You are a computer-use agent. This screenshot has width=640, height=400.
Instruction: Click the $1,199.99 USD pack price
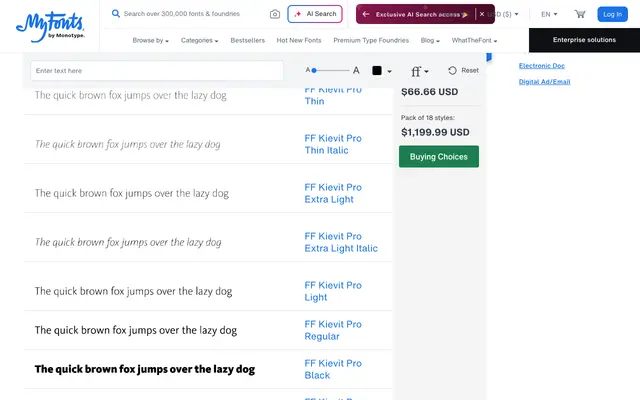(x=435, y=132)
